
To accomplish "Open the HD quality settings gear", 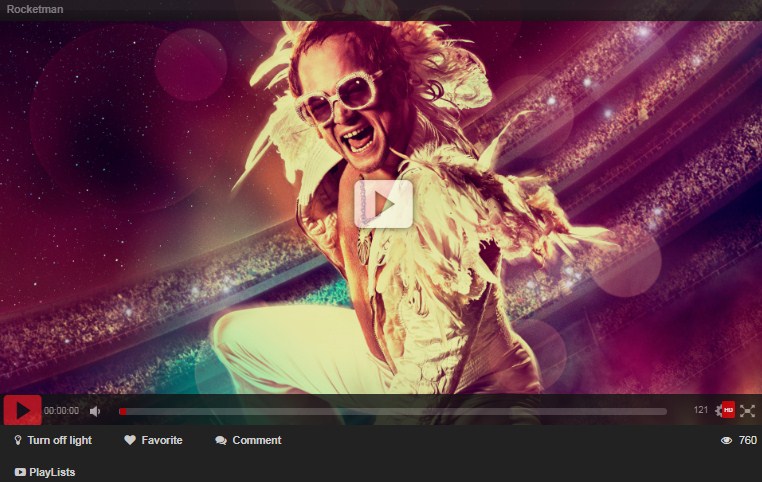I will [725, 410].
